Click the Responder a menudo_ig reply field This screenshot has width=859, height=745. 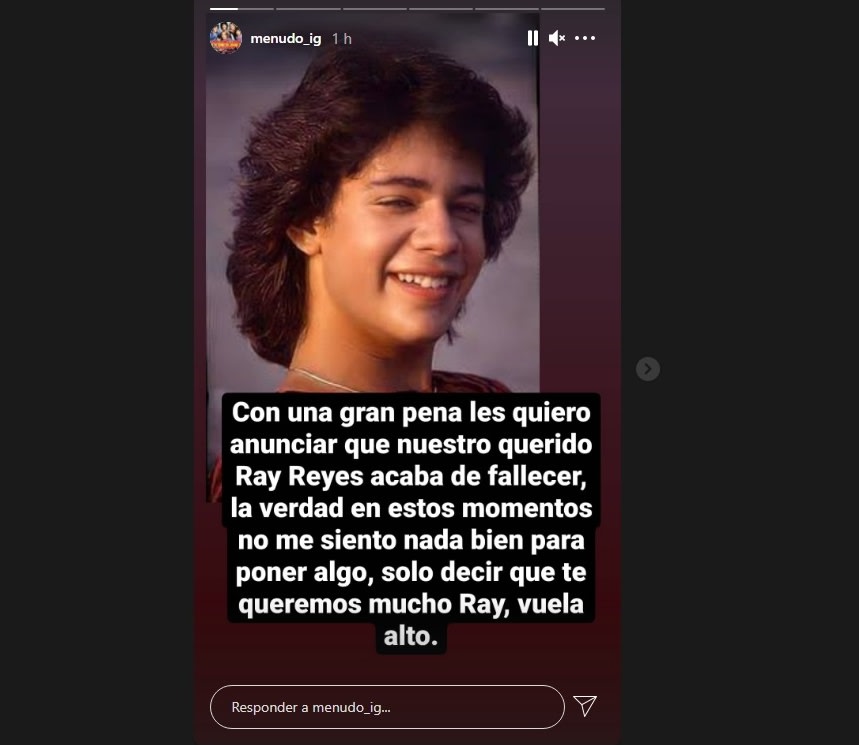[x=387, y=707]
